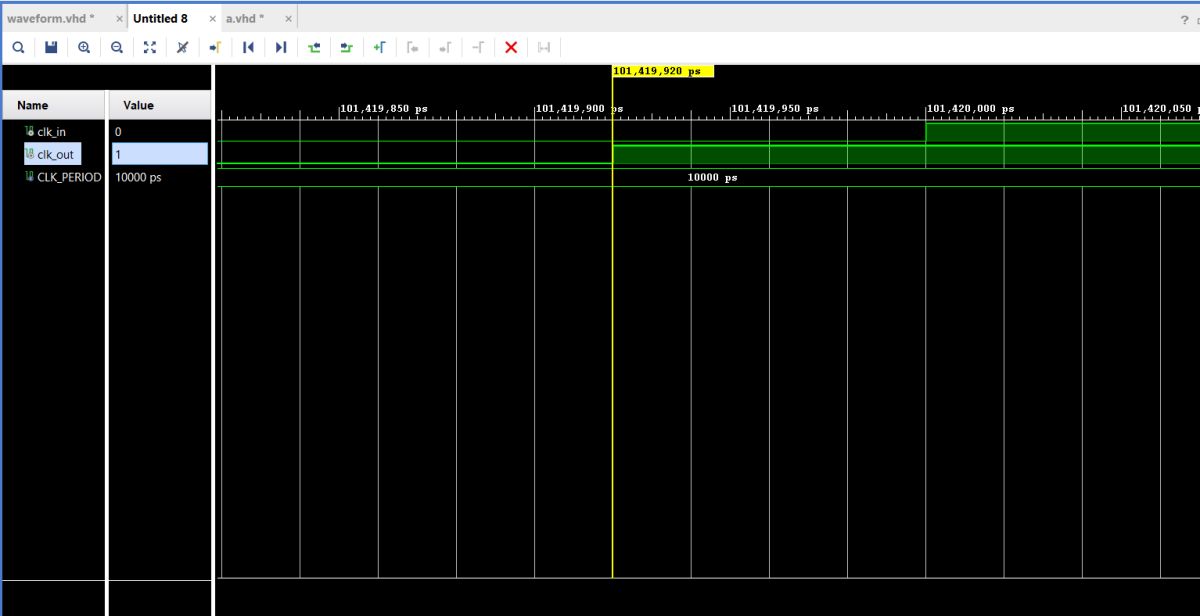This screenshot has width=1200, height=616.
Task: Close the waveform.vhd tab
Action: tap(120, 19)
